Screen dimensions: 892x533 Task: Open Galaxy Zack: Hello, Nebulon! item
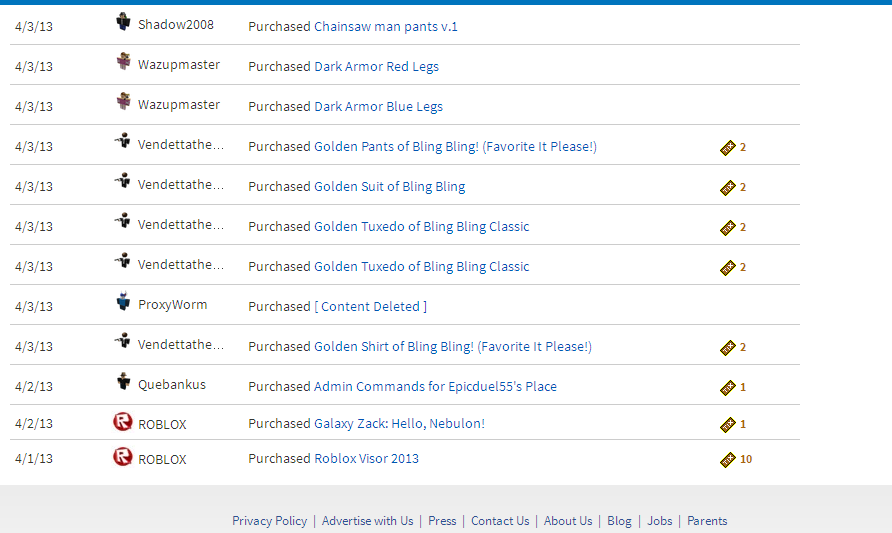pos(399,423)
